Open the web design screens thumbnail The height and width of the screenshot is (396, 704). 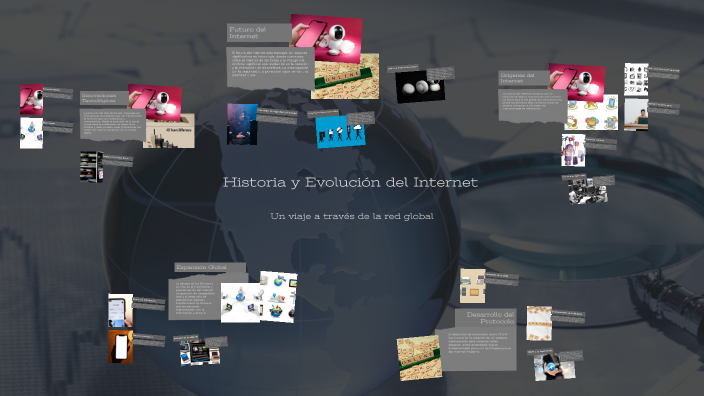(200, 353)
